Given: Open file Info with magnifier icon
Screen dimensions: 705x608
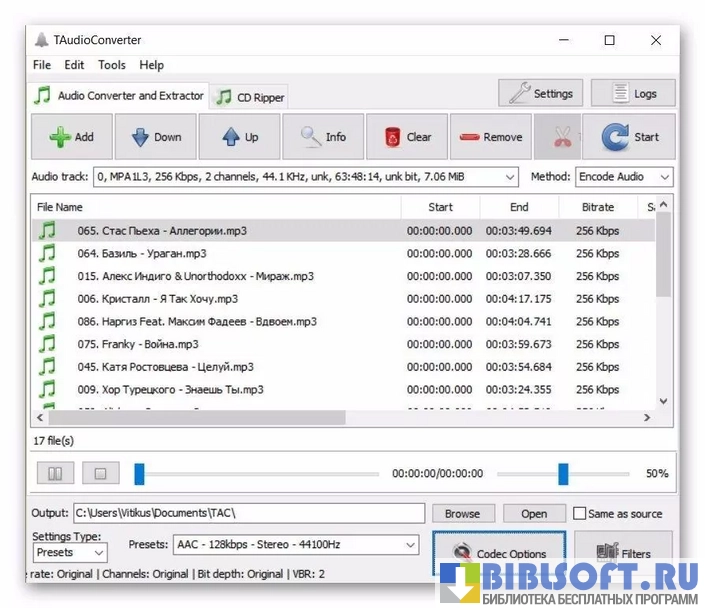Looking at the screenshot, I should (x=323, y=137).
